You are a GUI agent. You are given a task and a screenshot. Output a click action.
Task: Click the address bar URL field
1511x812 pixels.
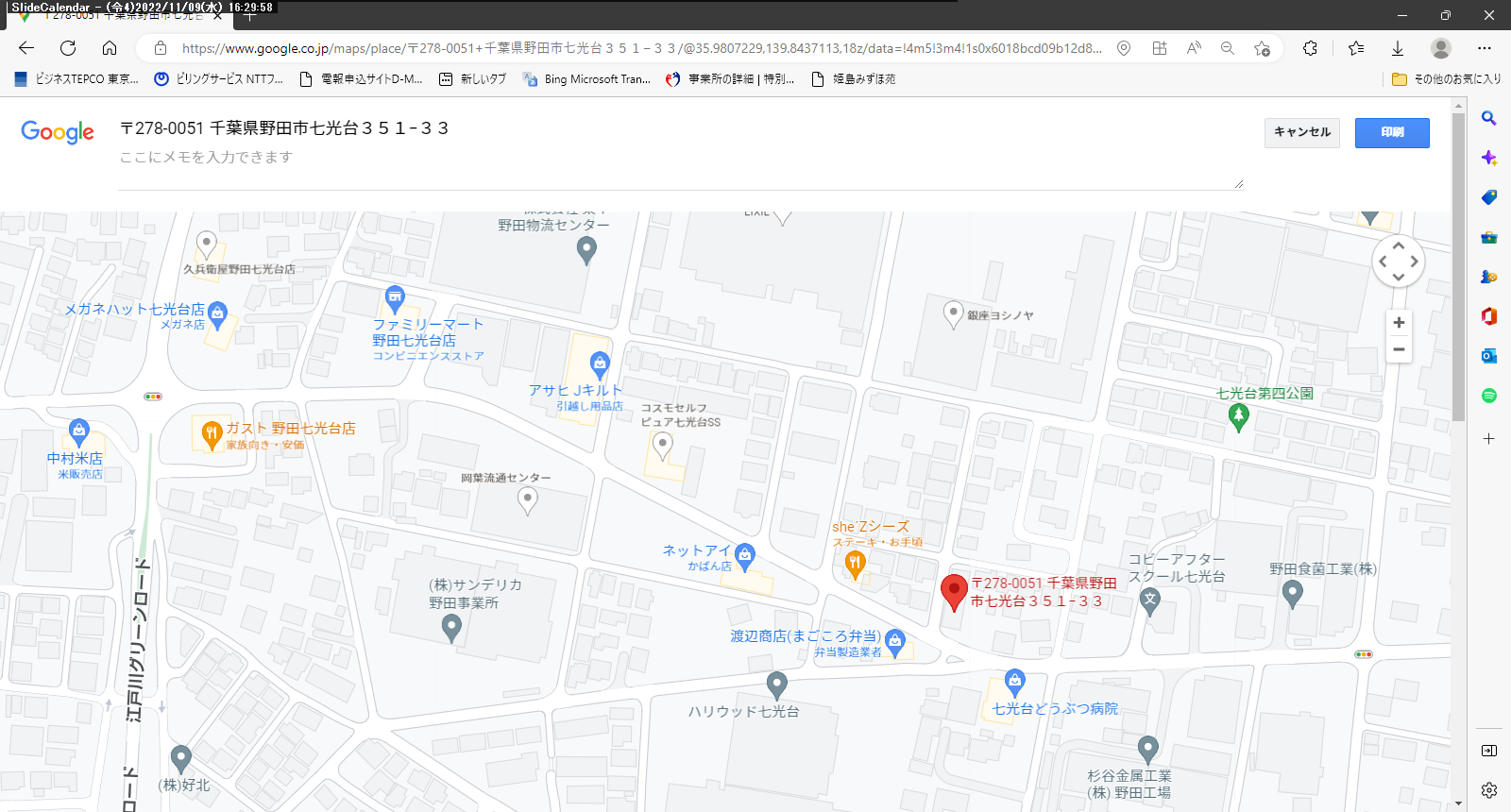[641, 48]
